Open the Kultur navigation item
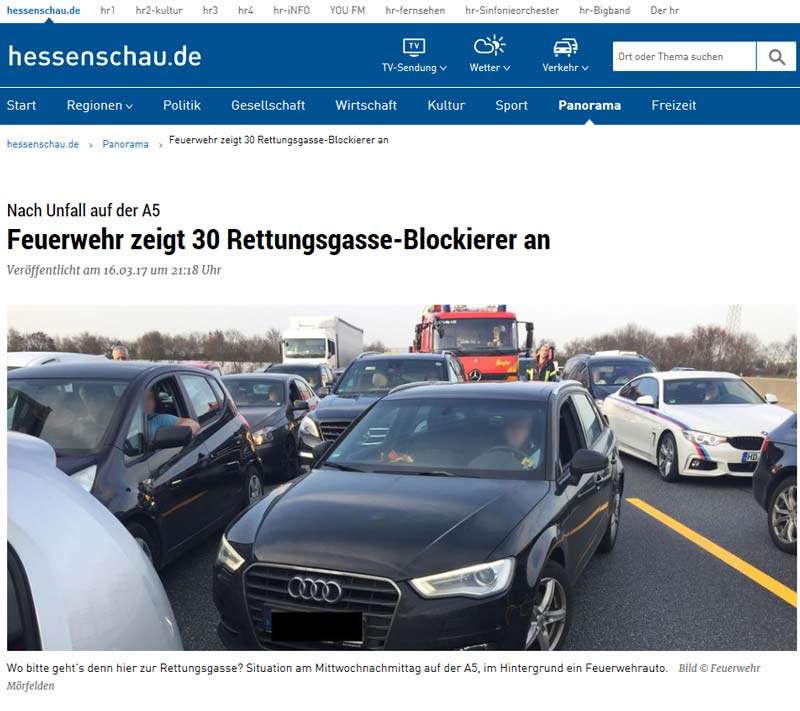This screenshot has height=711, width=800. click(x=446, y=106)
